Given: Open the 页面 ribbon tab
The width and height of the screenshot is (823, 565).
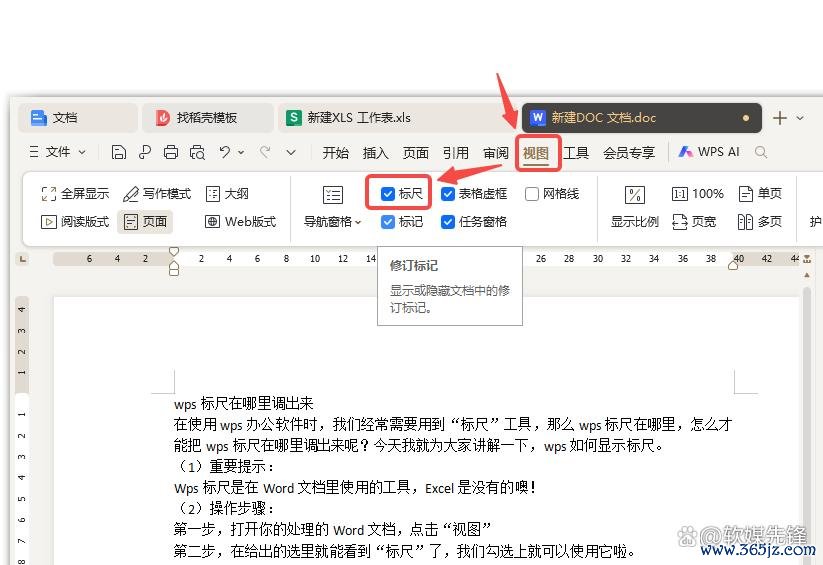Looking at the screenshot, I should [x=416, y=153].
